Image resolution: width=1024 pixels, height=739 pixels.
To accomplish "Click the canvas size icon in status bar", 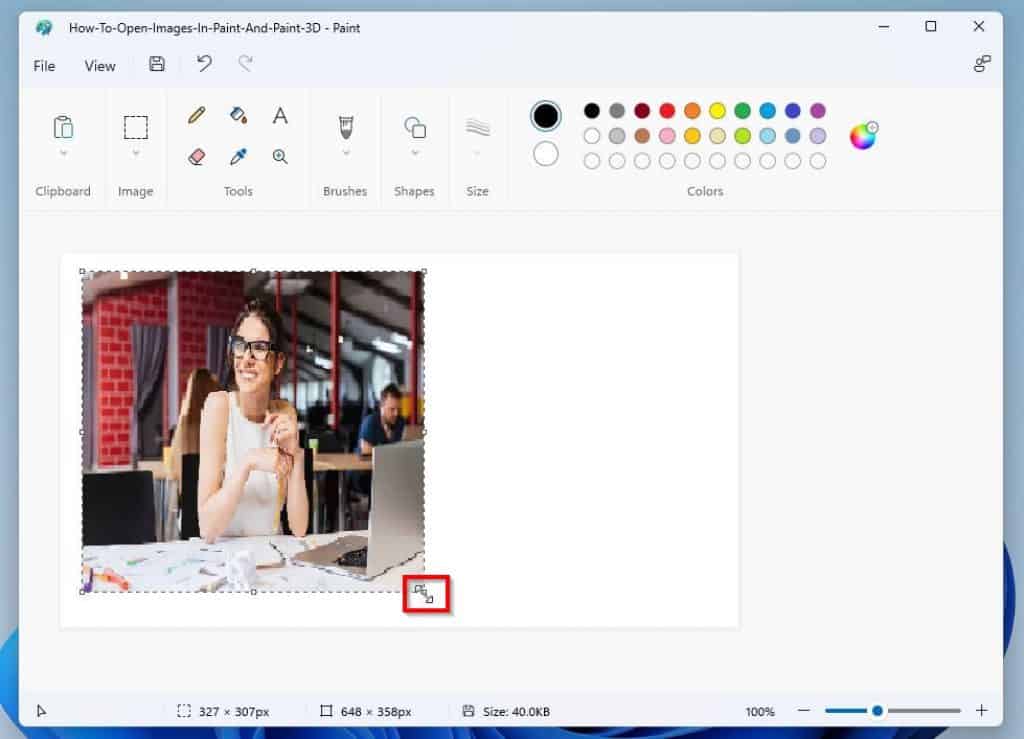I will tap(326, 711).
